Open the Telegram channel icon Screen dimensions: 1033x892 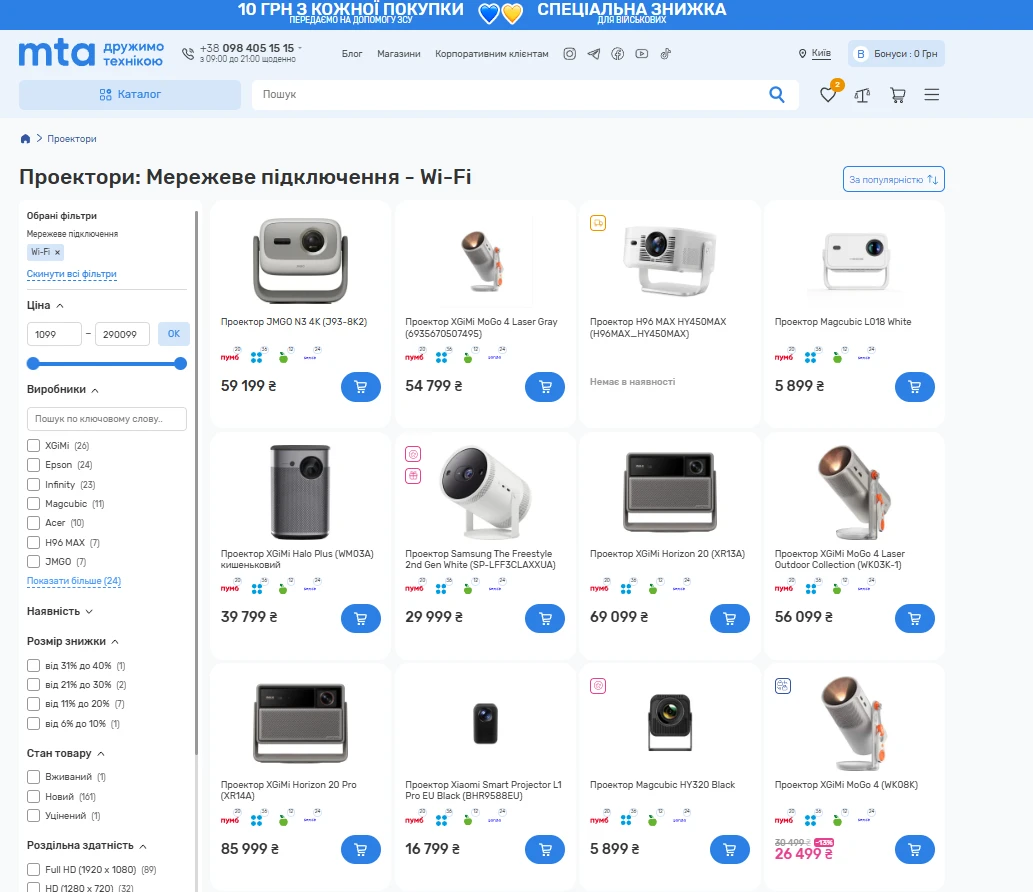(594, 54)
